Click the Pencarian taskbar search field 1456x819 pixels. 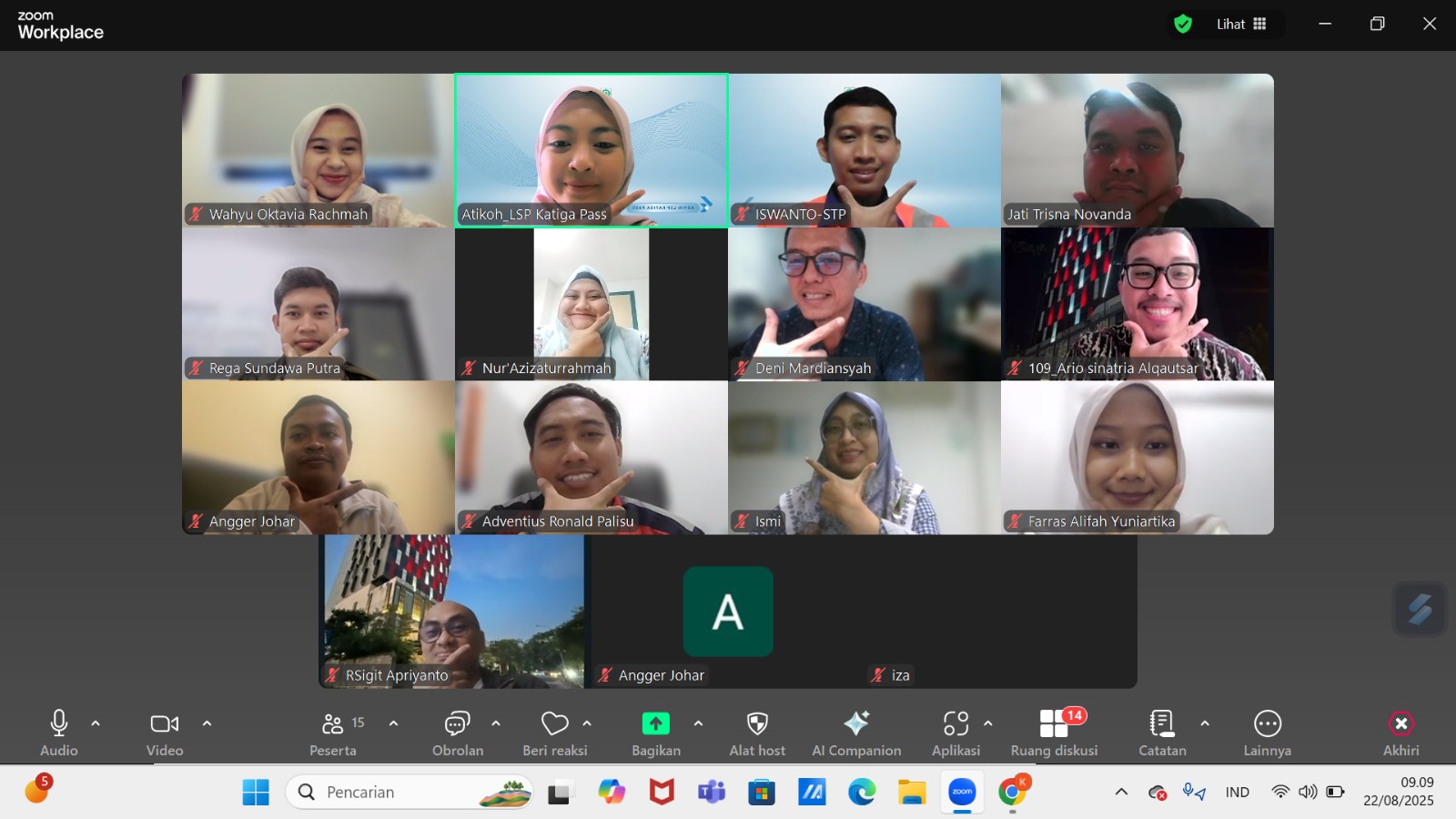(x=409, y=793)
